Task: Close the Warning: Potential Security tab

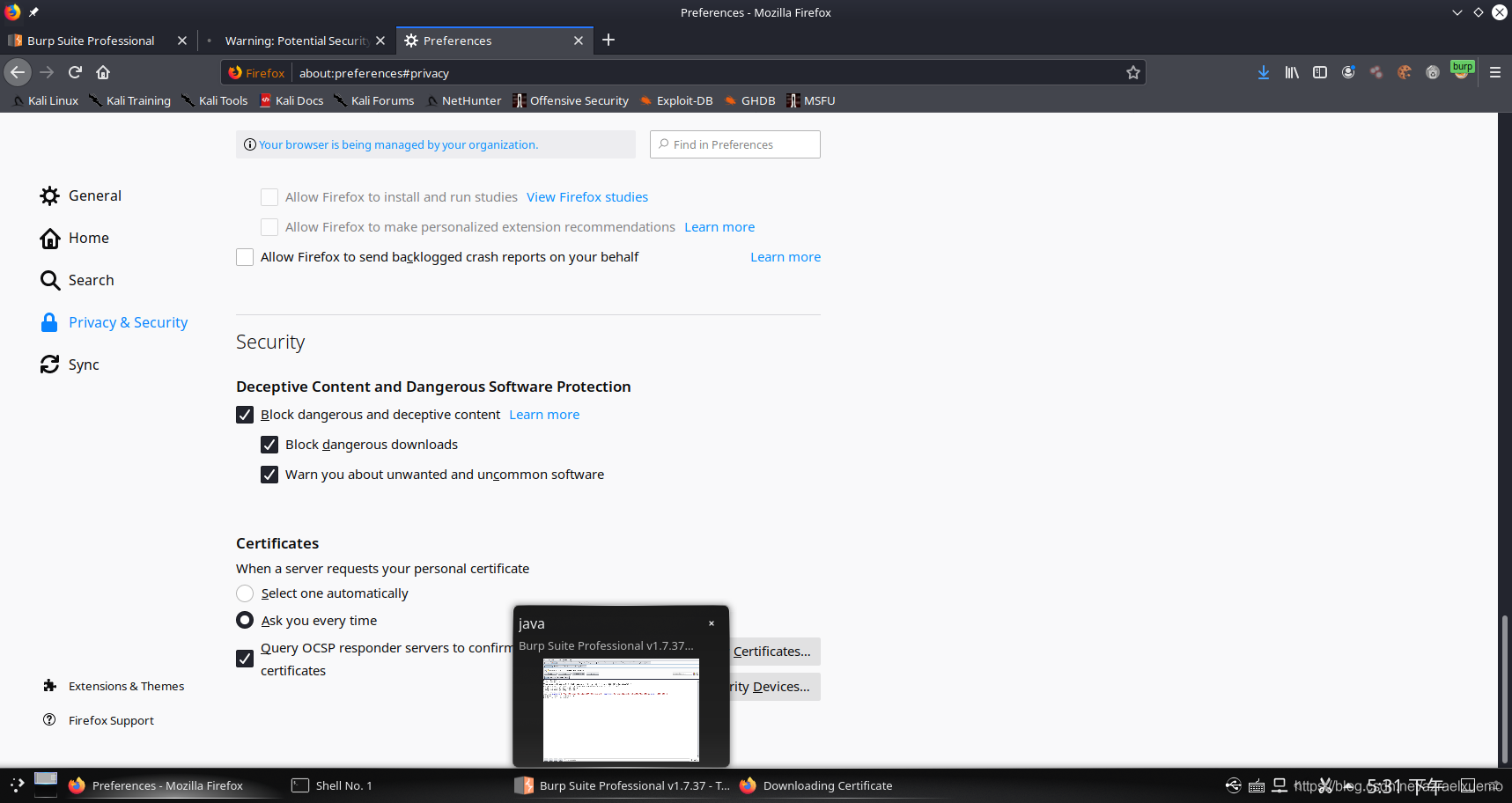Action: point(380,41)
